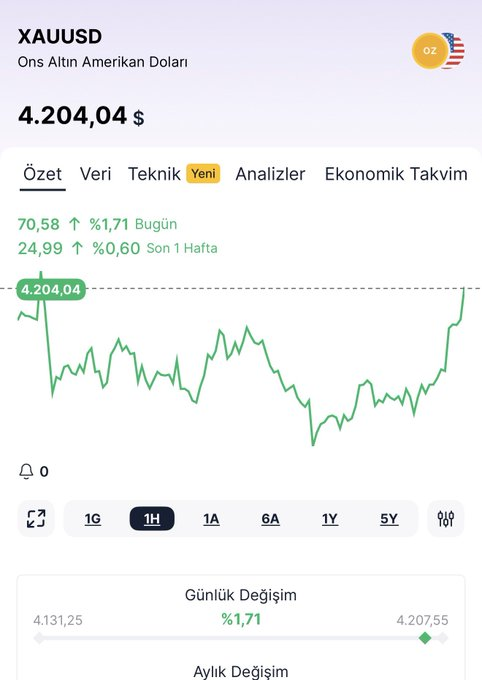Switch chart to 1Y range
Screen dimensions: 482x680
click(x=330, y=519)
